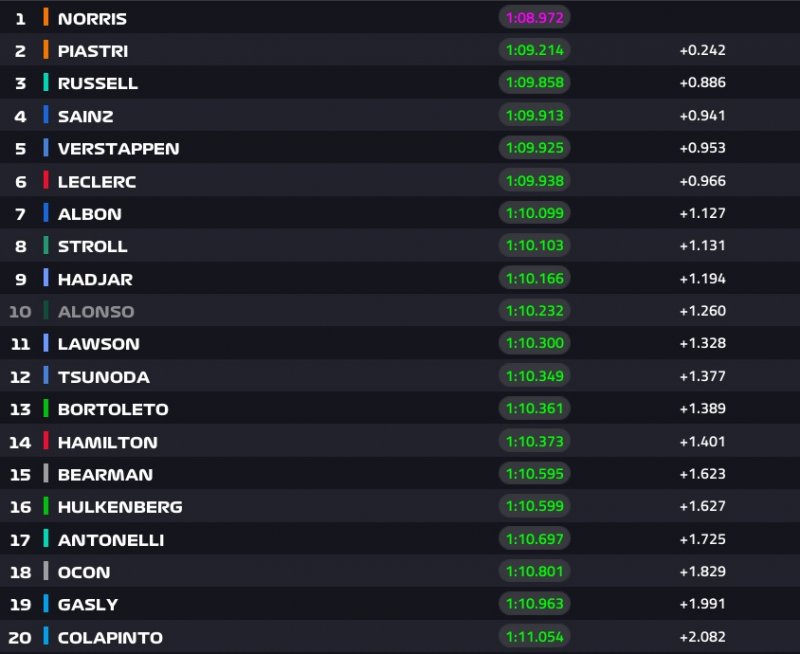Click the grey team bar beside OCON

tap(46, 571)
